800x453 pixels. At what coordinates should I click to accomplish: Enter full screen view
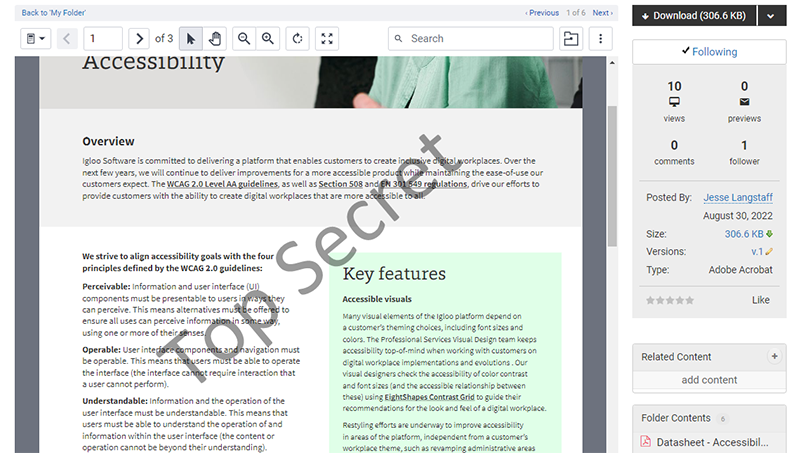click(327, 39)
